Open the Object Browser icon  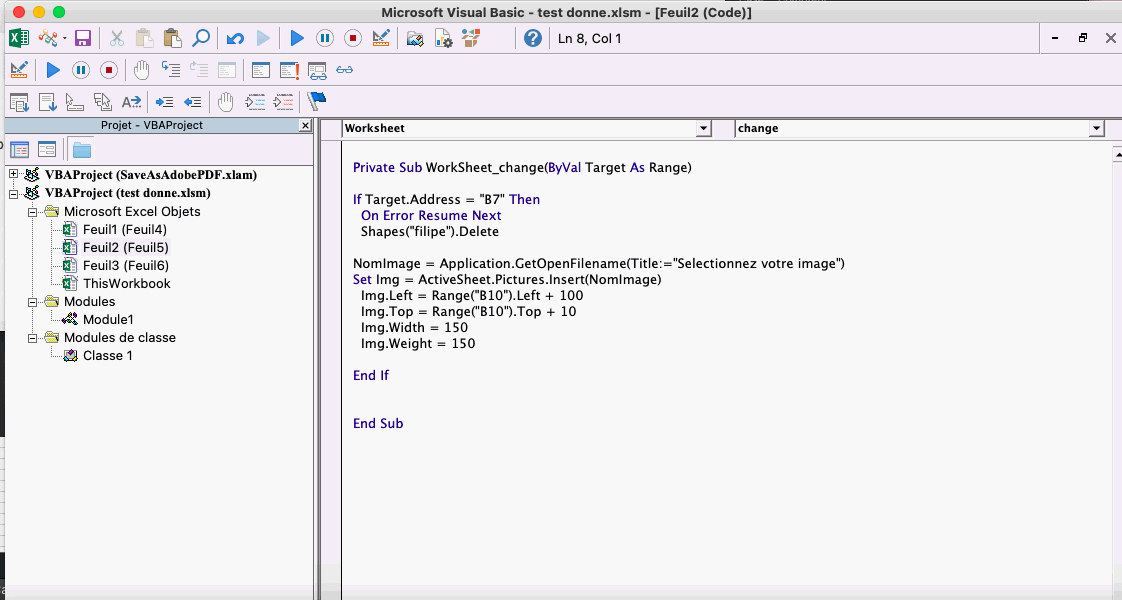click(x=471, y=38)
